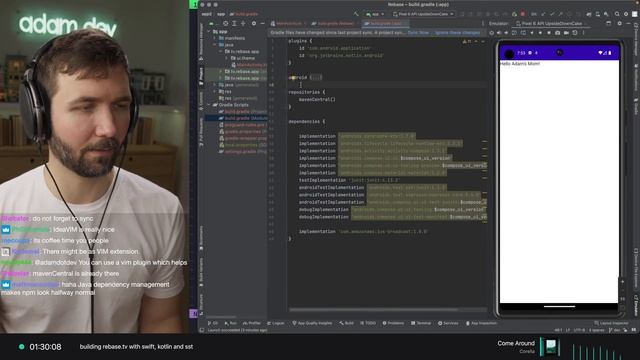Select settings.gradle in project tree
This screenshot has height=360, width=640.
(x=243, y=151)
